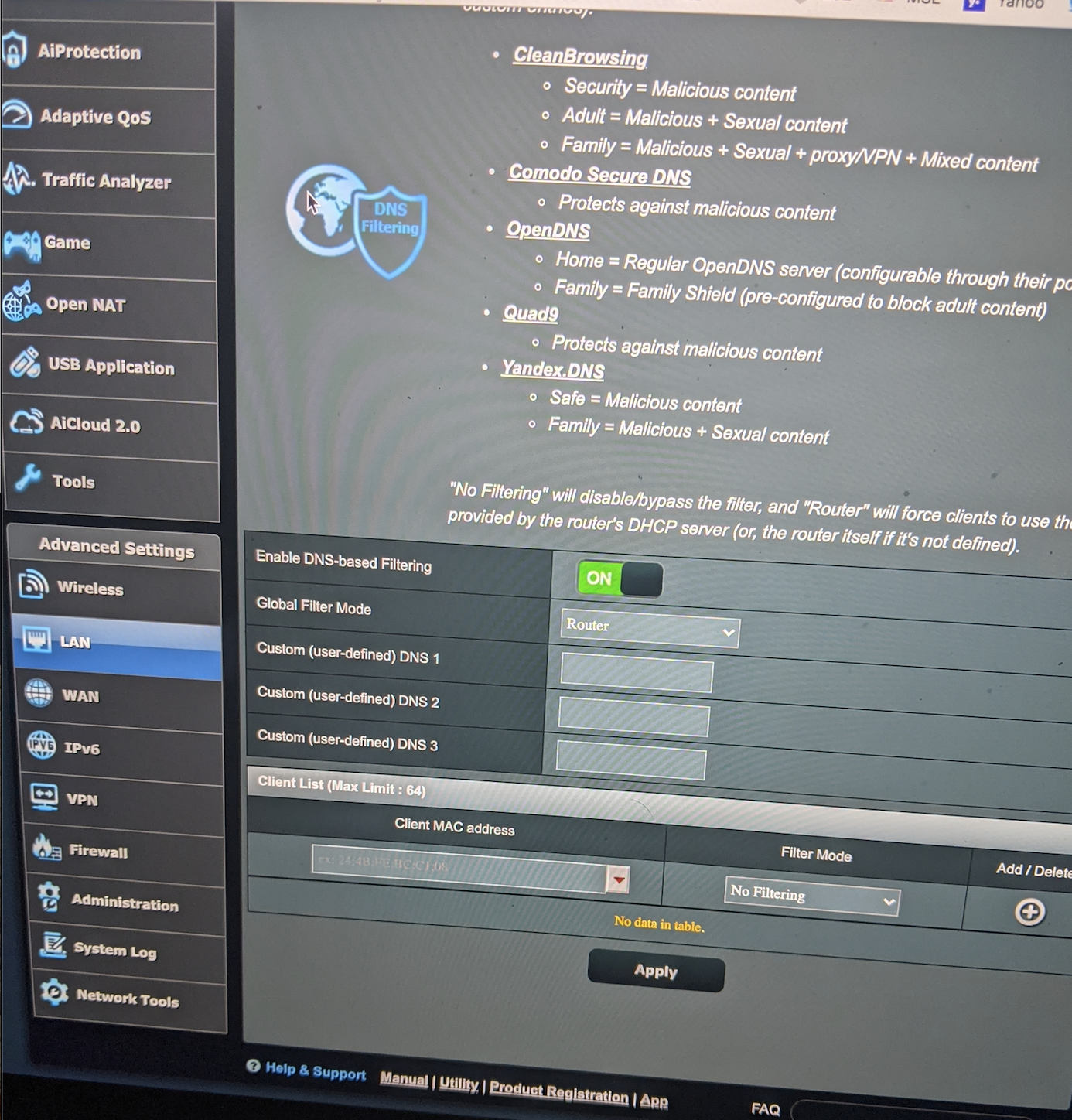The image size is (1072, 1120).
Task: Click the Traffic Analyzer waveform icon
Action: (x=19, y=179)
